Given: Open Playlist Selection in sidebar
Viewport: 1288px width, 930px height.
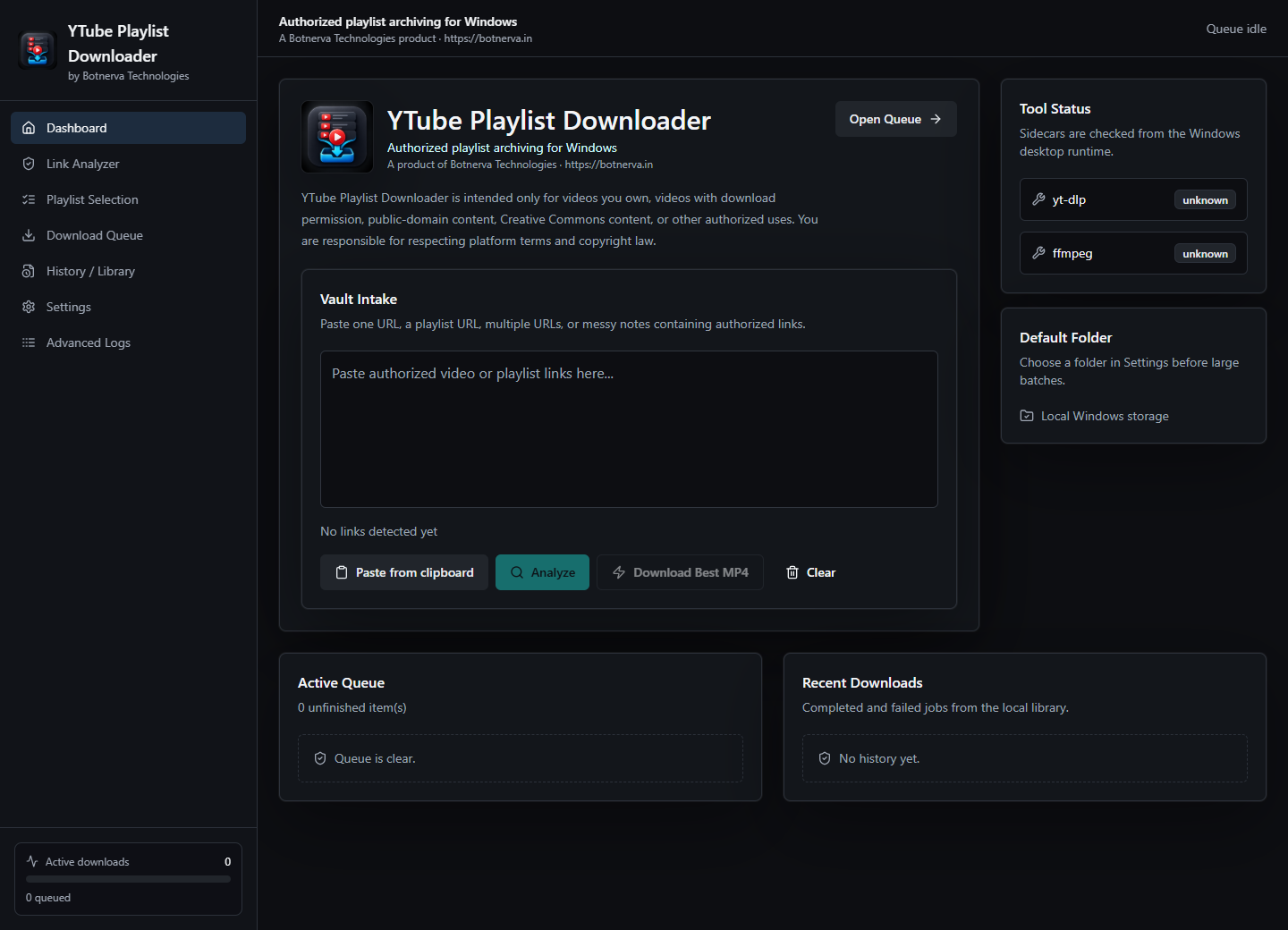Looking at the screenshot, I should (x=128, y=199).
